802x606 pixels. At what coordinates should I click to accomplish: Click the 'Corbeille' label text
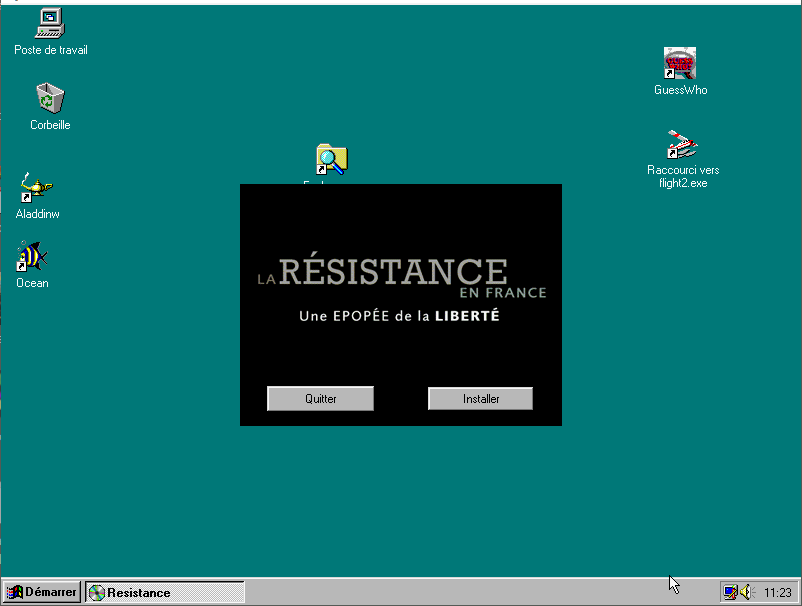click(x=50, y=125)
